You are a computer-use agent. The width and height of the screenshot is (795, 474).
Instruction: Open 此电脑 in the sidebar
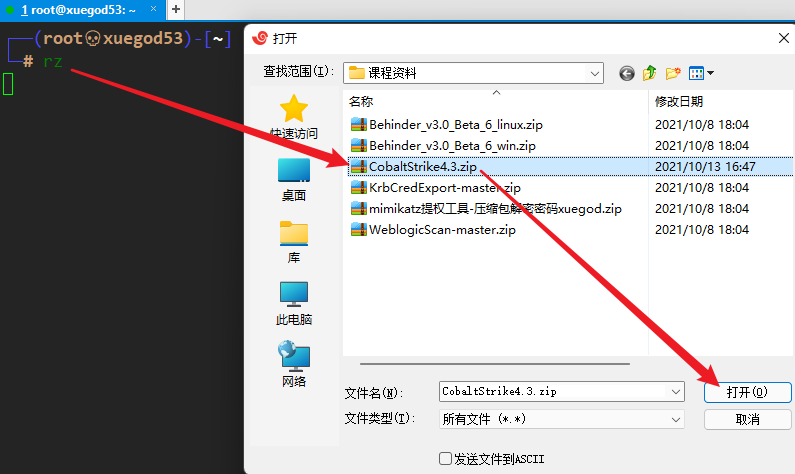tap(294, 304)
